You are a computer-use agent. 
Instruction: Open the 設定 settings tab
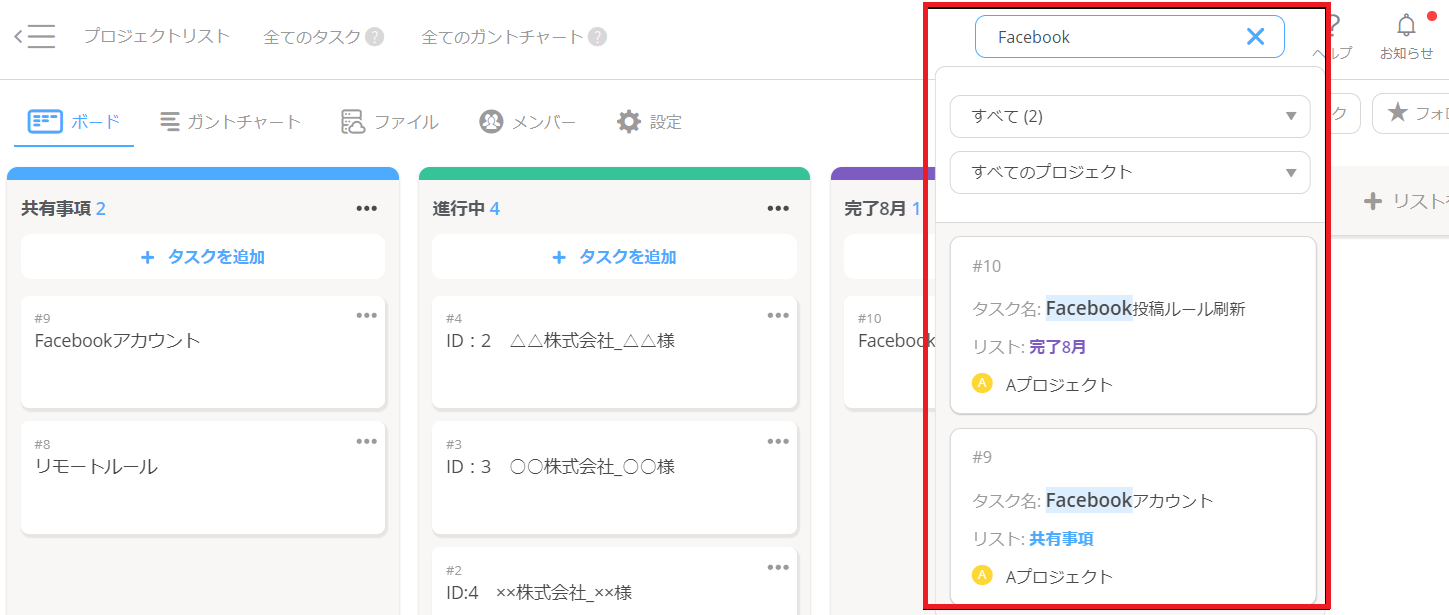649,122
